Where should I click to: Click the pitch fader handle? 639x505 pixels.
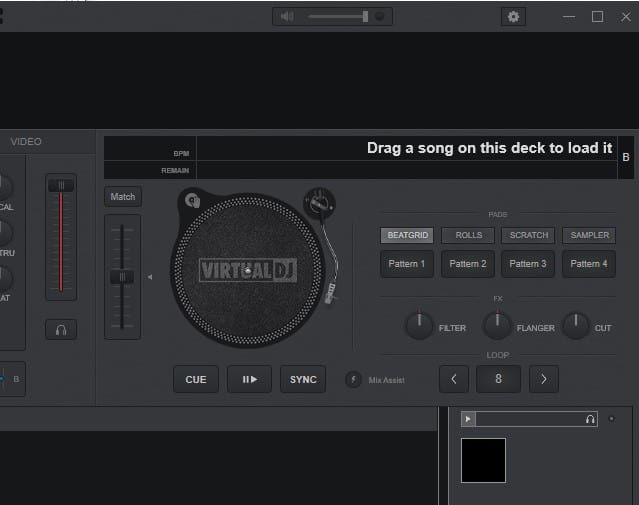(x=122, y=277)
